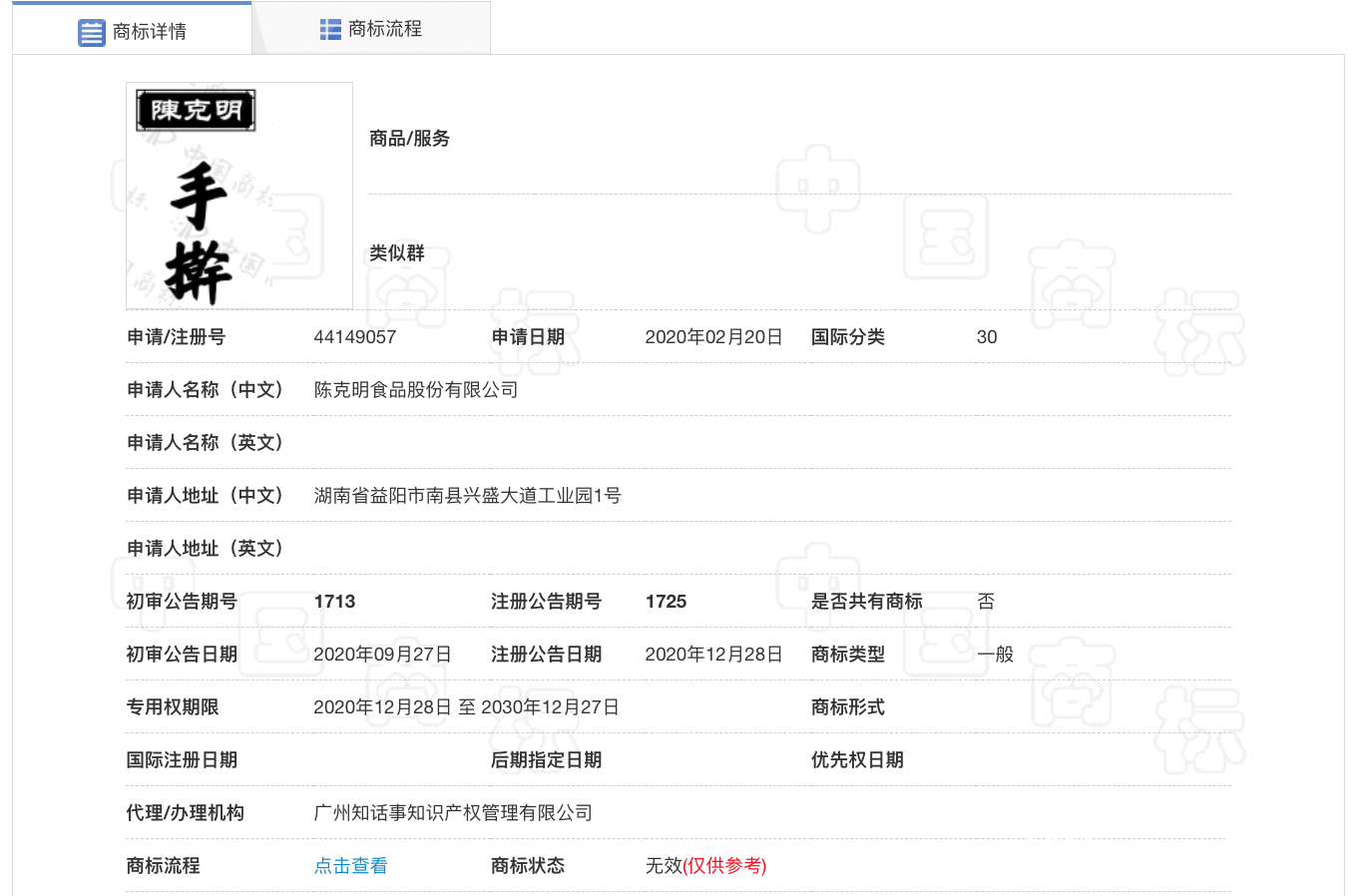Select application number 44149057
The width and height of the screenshot is (1365, 896).
pos(355,337)
